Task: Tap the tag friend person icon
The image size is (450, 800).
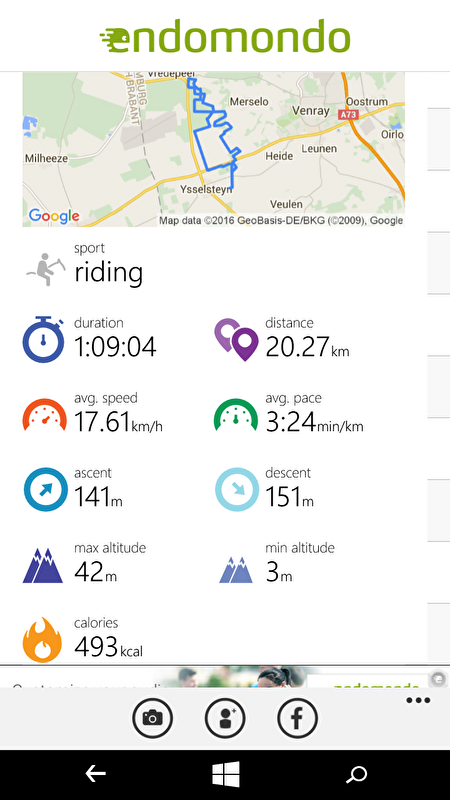Action: point(225,718)
